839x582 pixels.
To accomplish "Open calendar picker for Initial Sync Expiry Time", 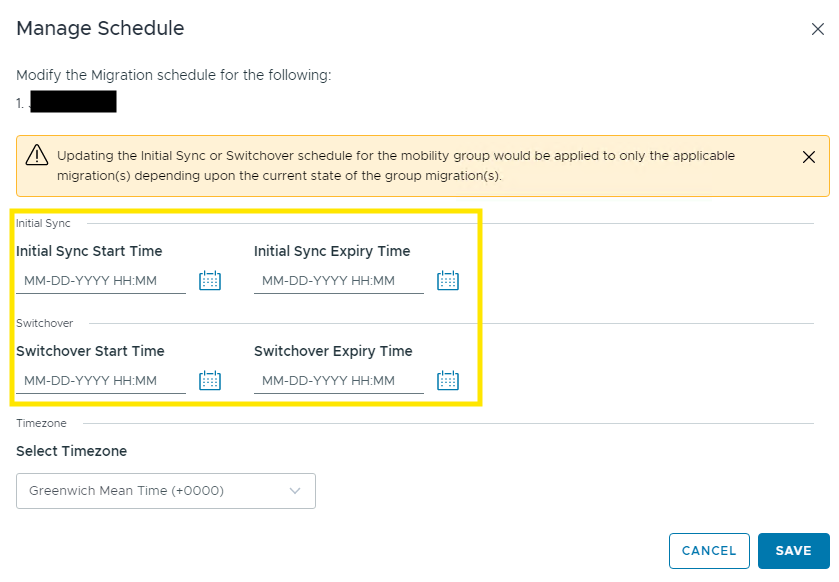I will tap(448, 281).
